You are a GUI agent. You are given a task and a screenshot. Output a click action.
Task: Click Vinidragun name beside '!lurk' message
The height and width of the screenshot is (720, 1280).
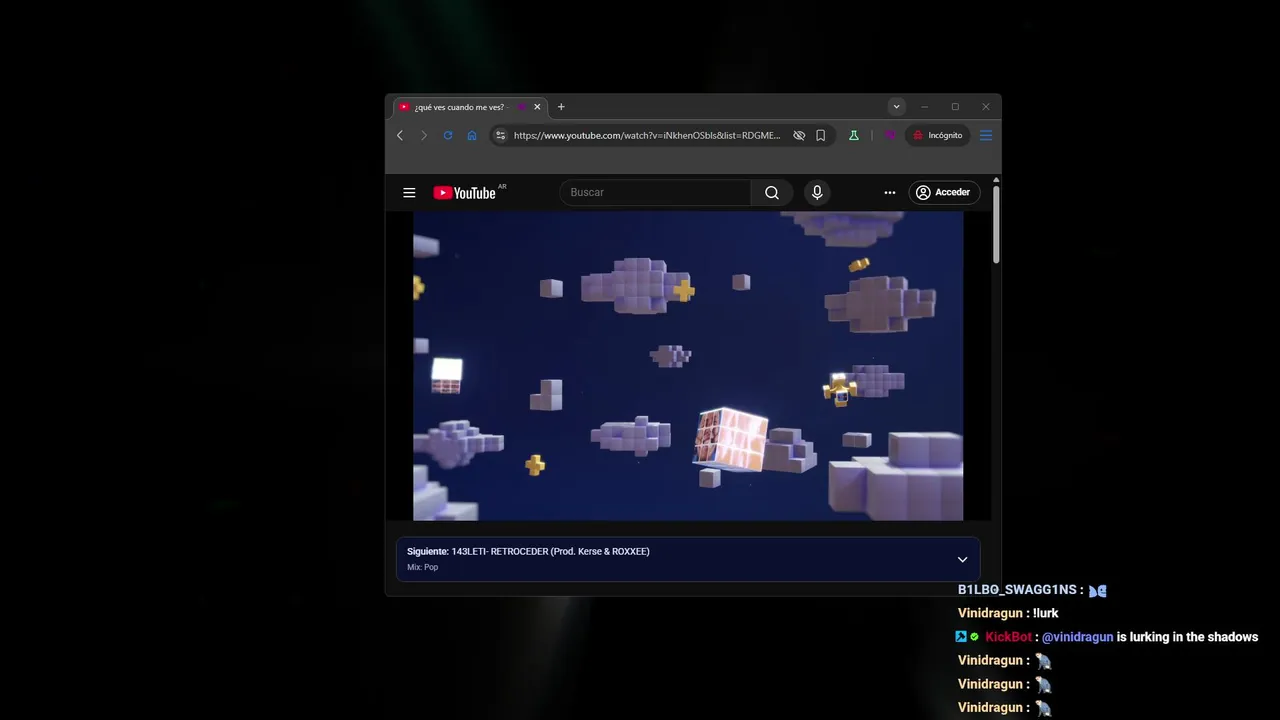click(x=990, y=613)
